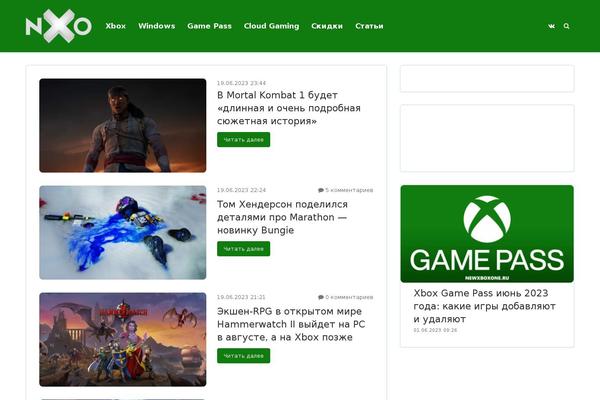Open the VK social icon
The height and width of the screenshot is (400, 600).
click(551, 26)
